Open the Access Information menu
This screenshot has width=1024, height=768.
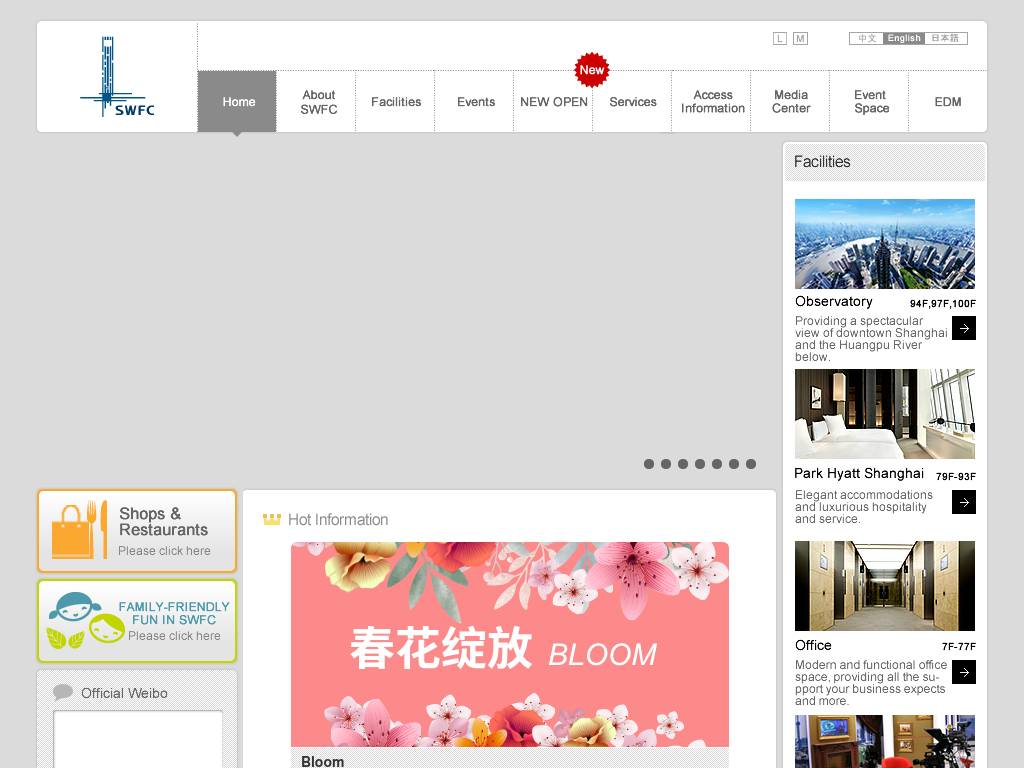712,102
